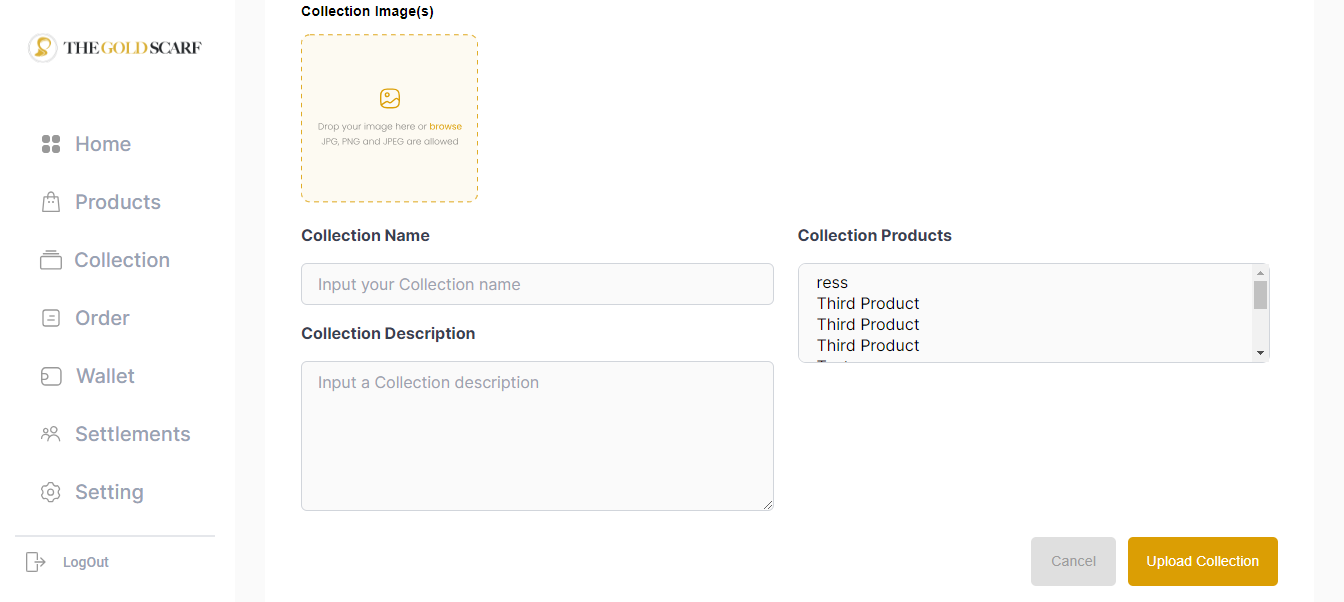
Task: Click the LogOut door-arrow icon
Action: [x=36, y=562]
